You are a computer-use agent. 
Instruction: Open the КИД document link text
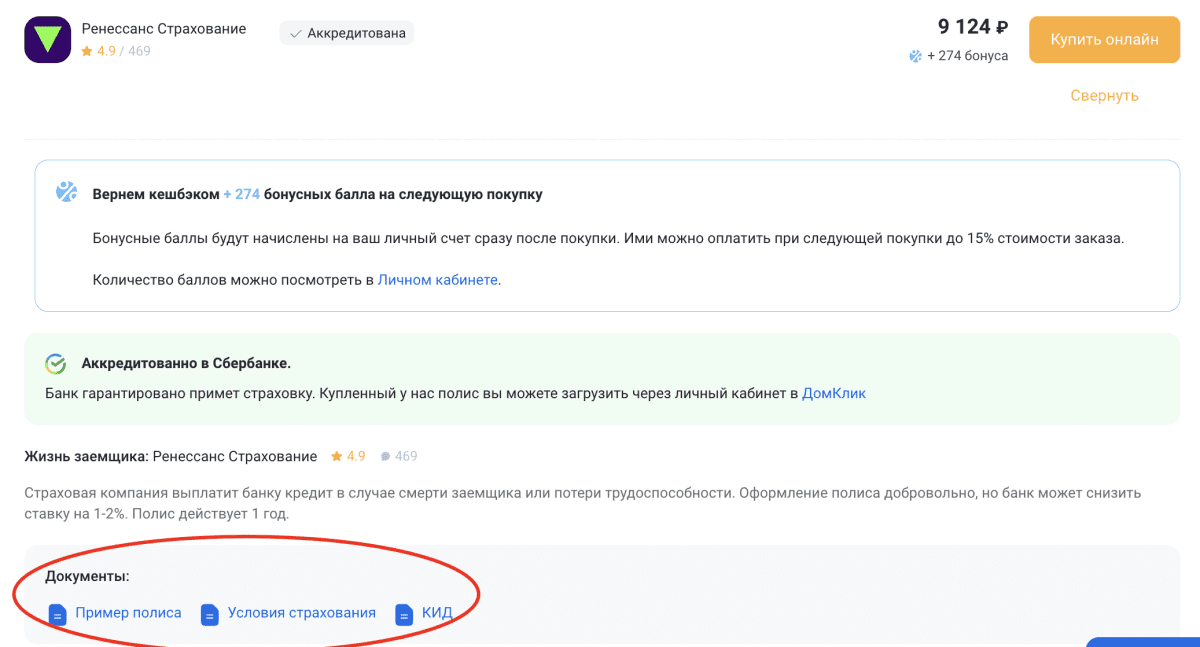(x=437, y=613)
